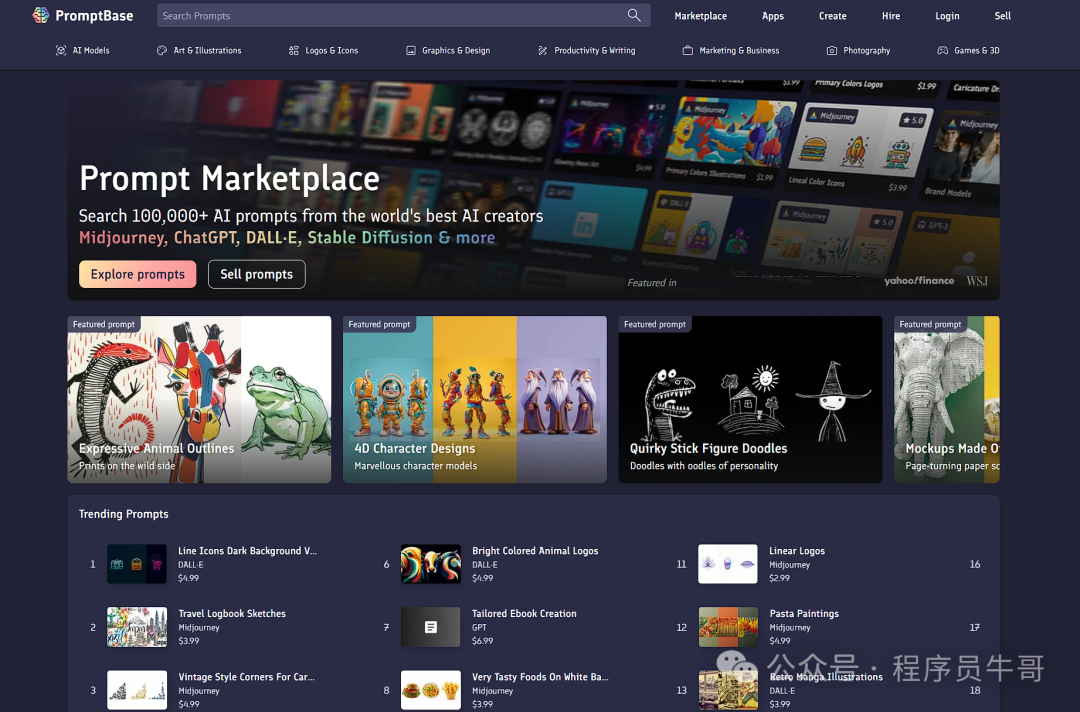Image resolution: width=1080 pixels, height=712 pixels.
Task: Open the Marketing & Business category link
Action: coord(739,50)
